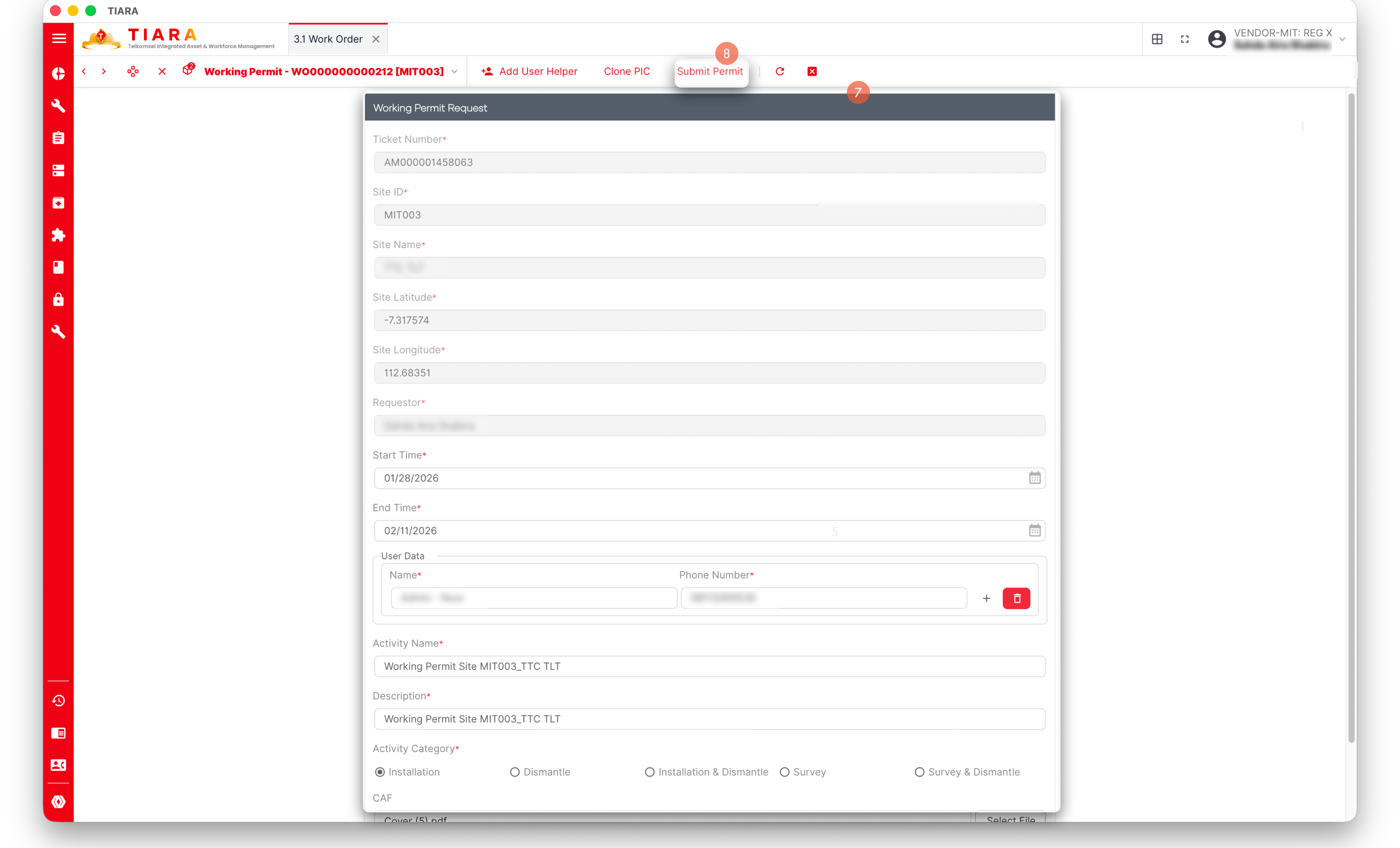
Task: Select the Survey radio option
Action: point(785,772)
